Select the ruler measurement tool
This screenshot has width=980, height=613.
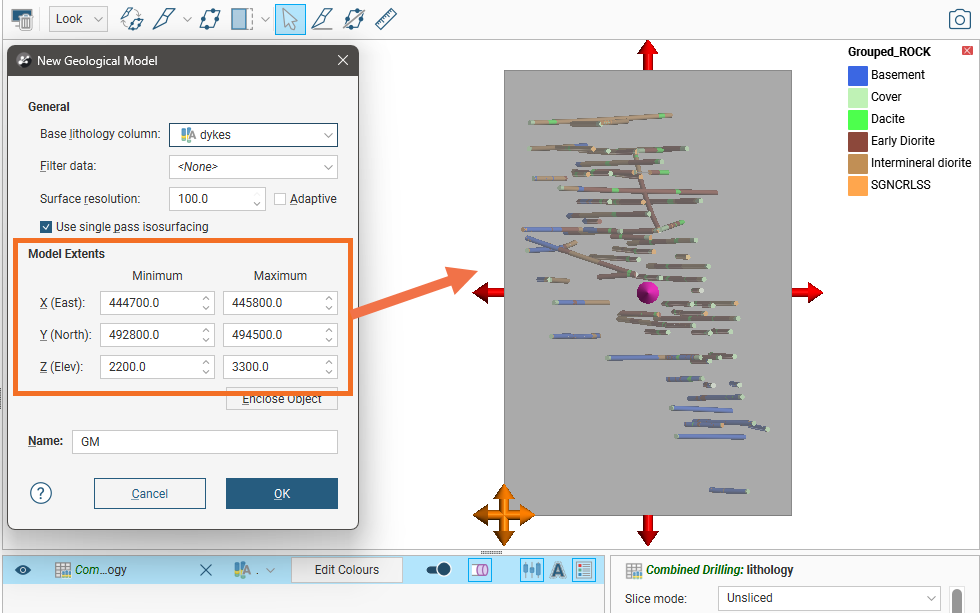pos(386,19)
